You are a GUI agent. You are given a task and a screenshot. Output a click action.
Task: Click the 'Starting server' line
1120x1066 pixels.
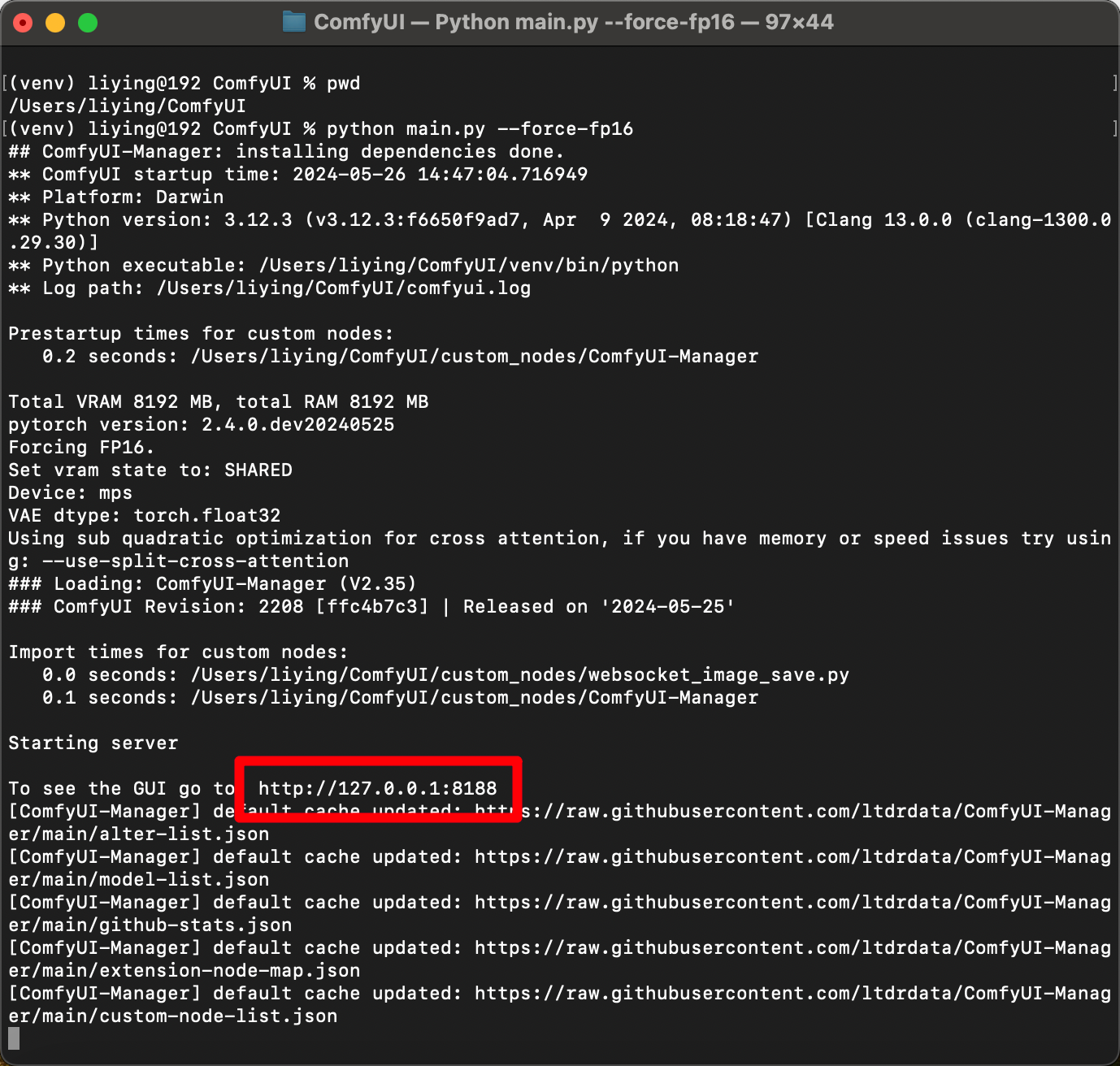pyautogui.click(x=93, y=743)
